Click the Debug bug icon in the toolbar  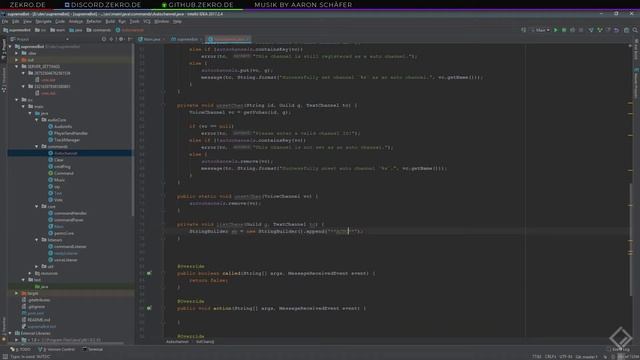[564, 30]
